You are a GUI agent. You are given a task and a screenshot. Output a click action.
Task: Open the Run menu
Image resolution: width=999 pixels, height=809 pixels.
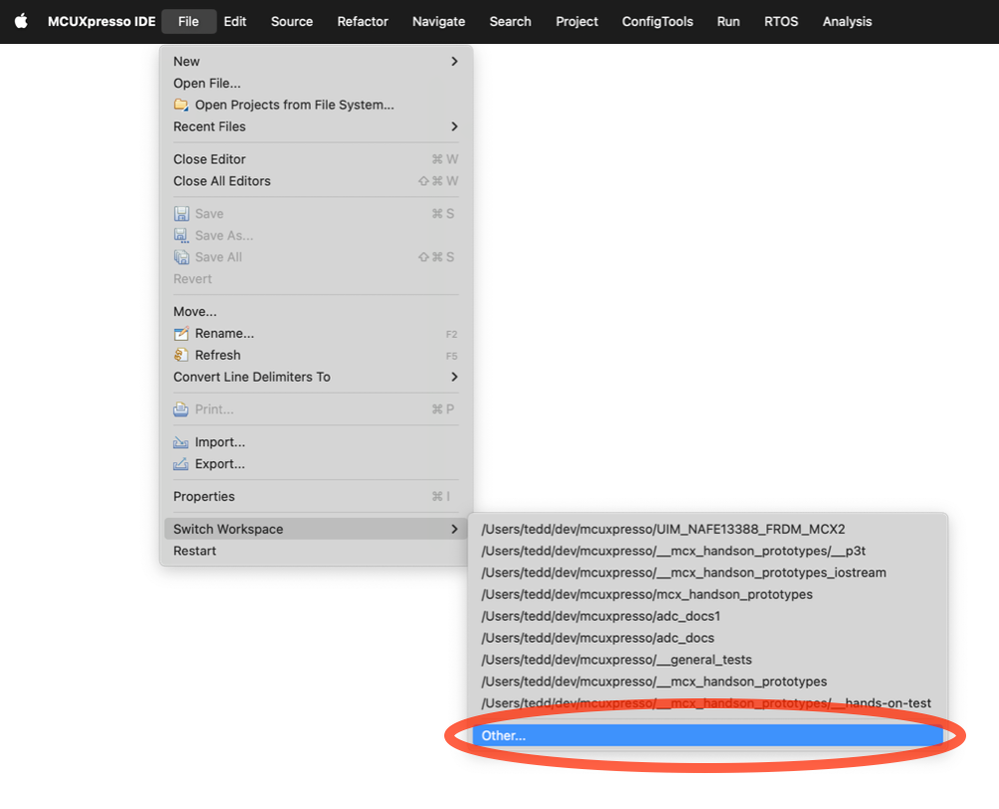[728, 21]
